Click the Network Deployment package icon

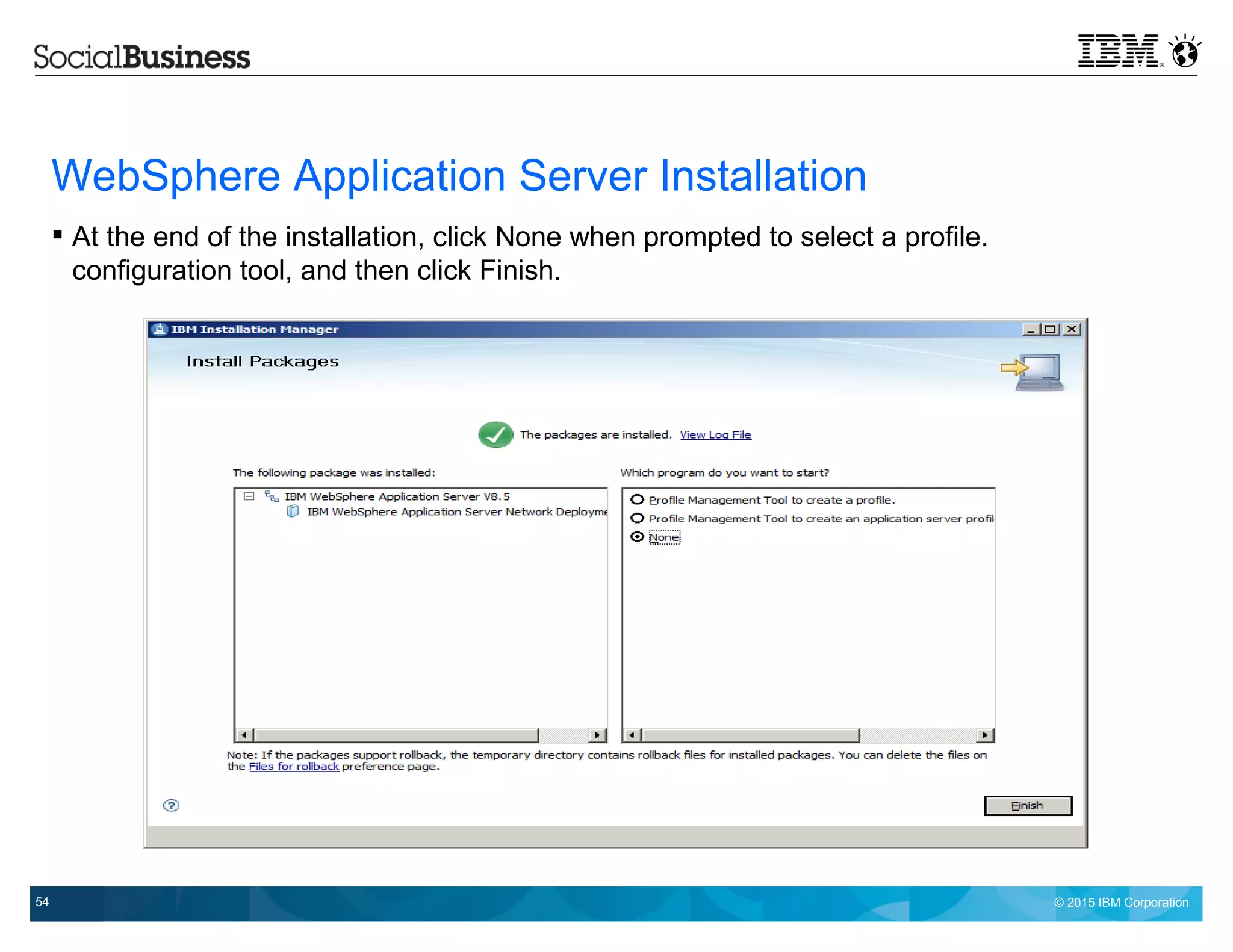click(293, 511)
